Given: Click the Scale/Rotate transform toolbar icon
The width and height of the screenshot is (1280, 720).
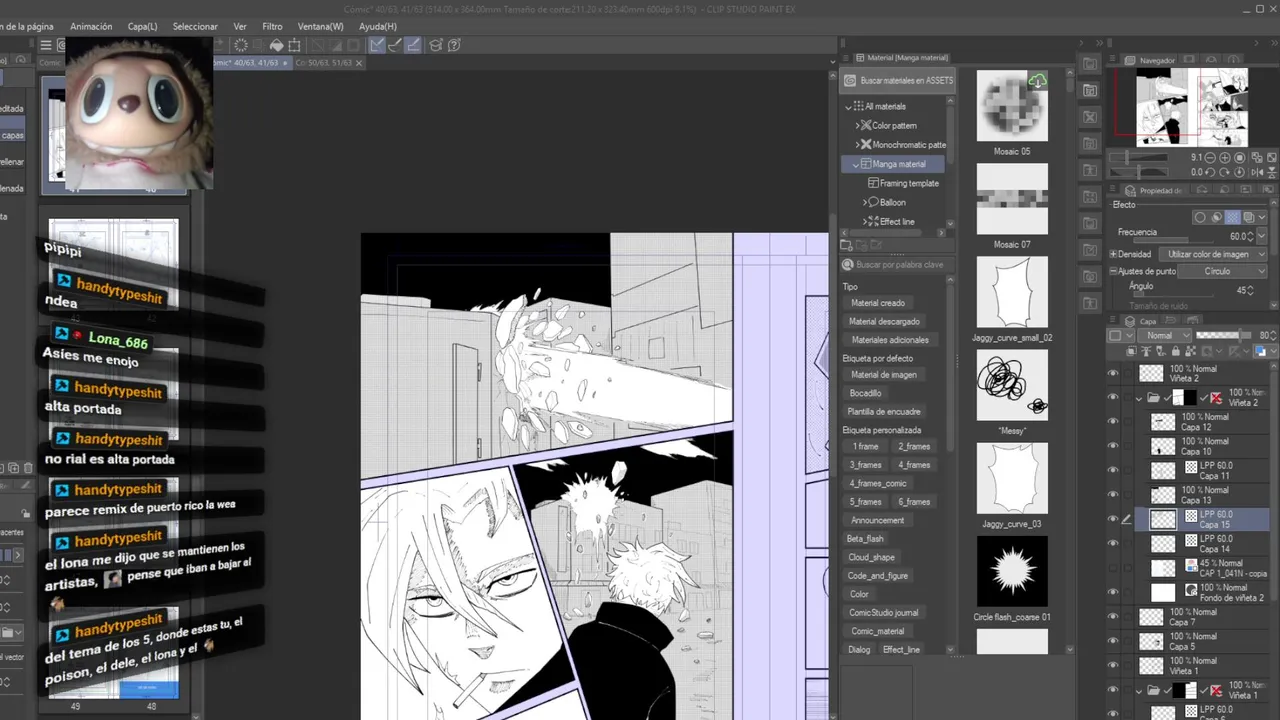Looking at the screenshot, I should click(x=294, y=45).
